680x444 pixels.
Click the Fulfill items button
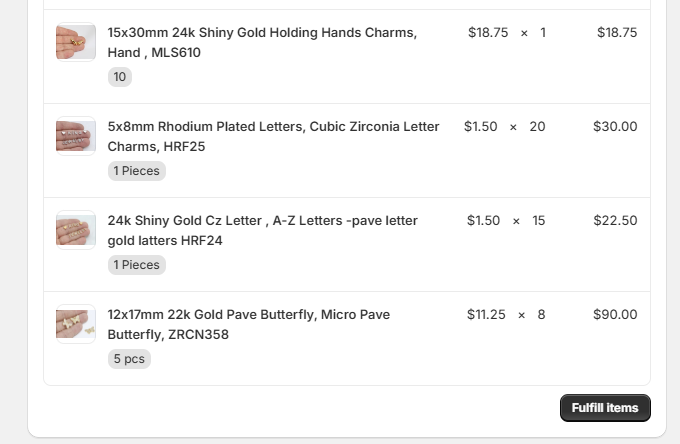pyautogui.click(x=605, y=408)
